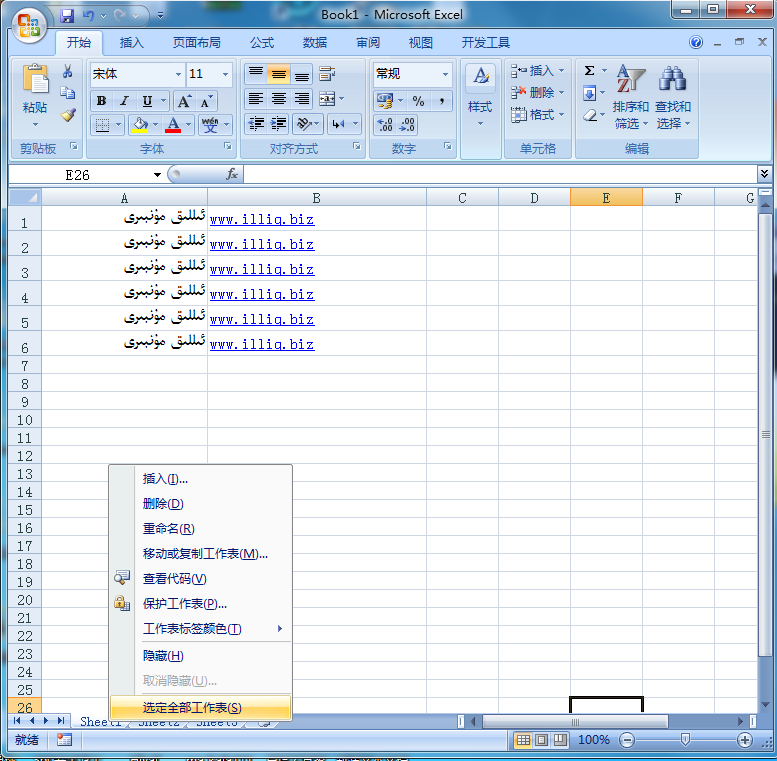Click the percent style icon
777x761 pixels.
coord(418,101)
